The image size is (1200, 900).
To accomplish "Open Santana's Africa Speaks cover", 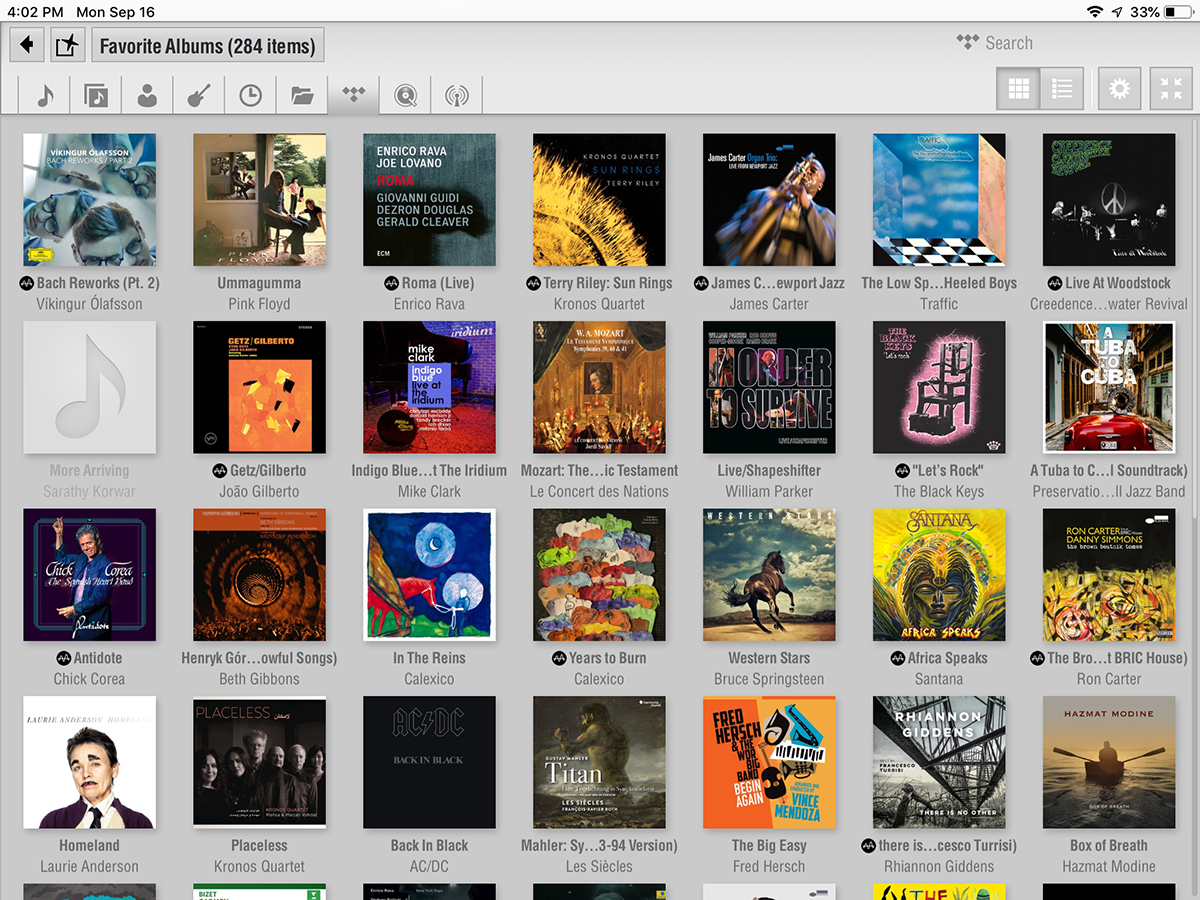I will coord(939,575).
